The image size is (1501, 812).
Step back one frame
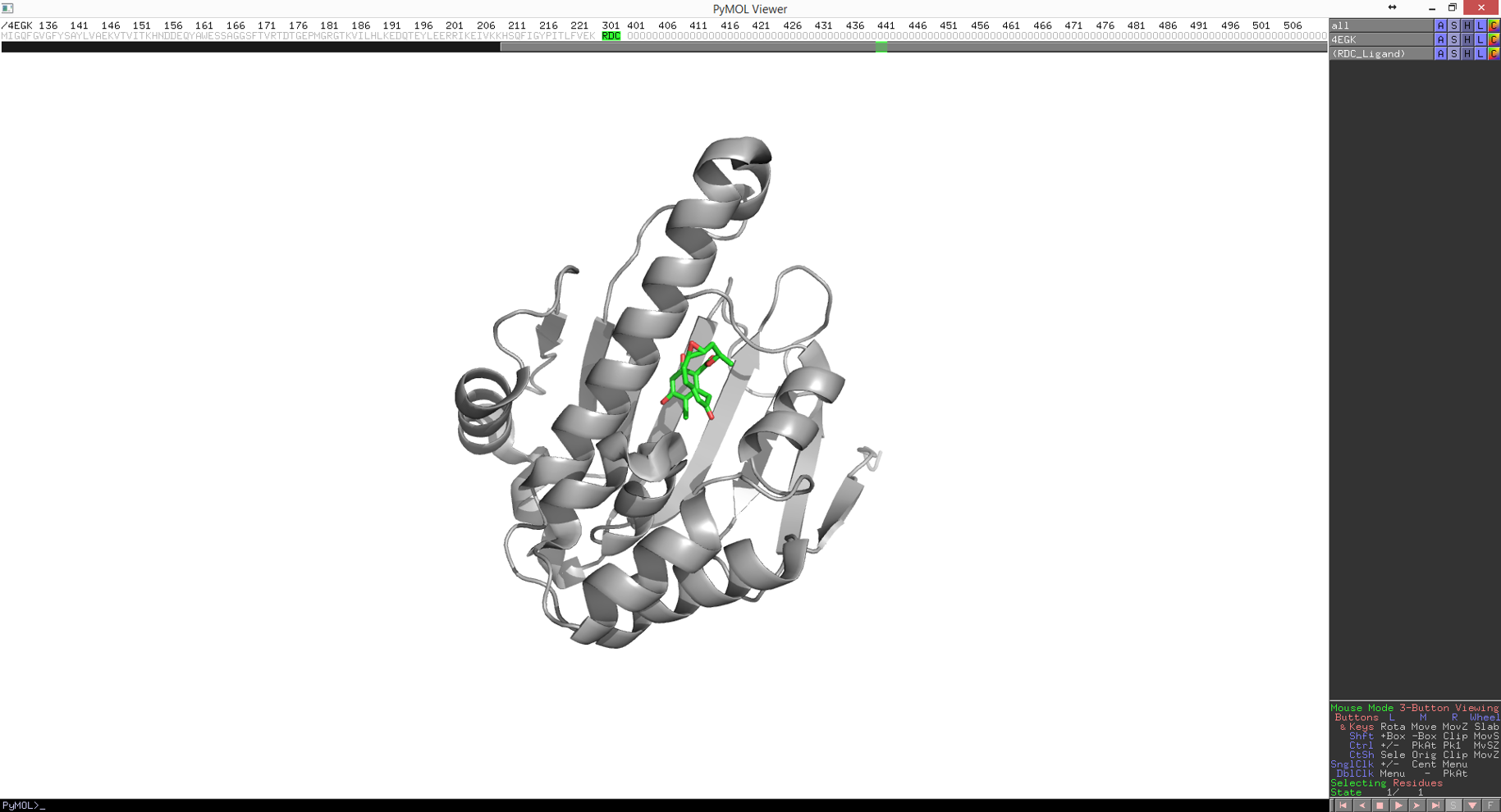tap(1361, 805)
